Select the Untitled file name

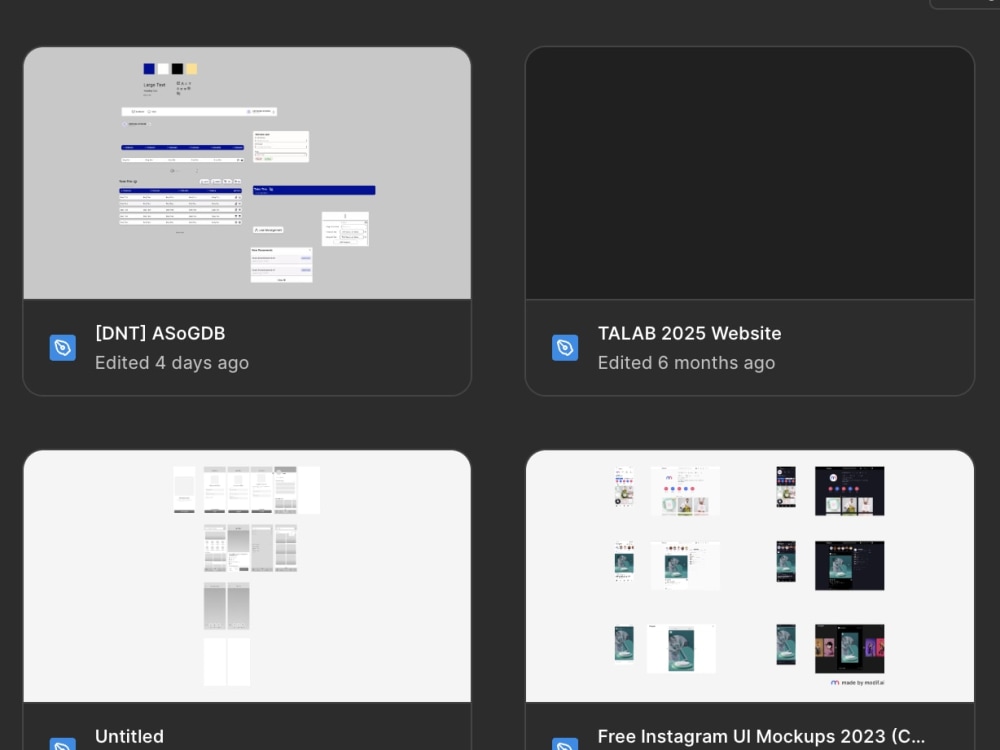(x=129, y=737)
